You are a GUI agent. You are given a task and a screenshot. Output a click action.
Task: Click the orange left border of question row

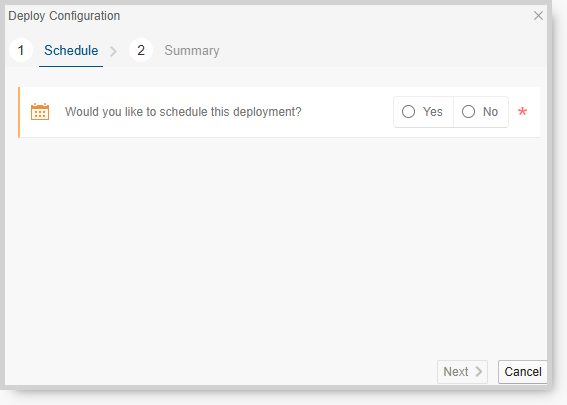click(19, 112)
